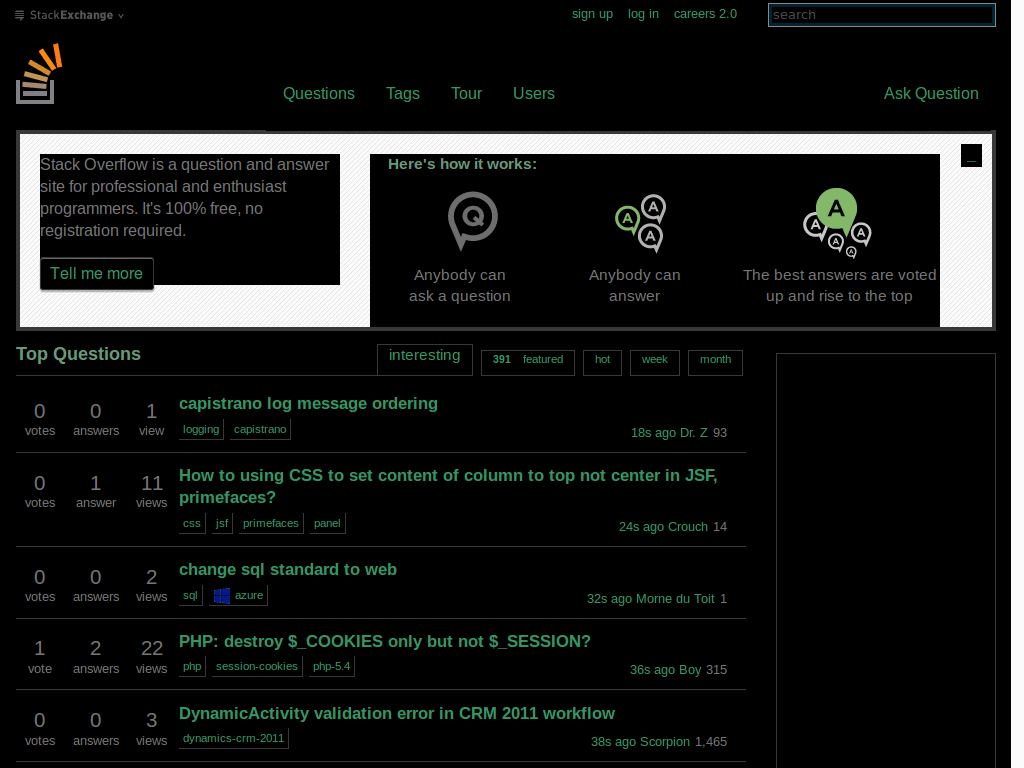
Task: Open careers 2.0 link
Action: click(x=705, y=14)
